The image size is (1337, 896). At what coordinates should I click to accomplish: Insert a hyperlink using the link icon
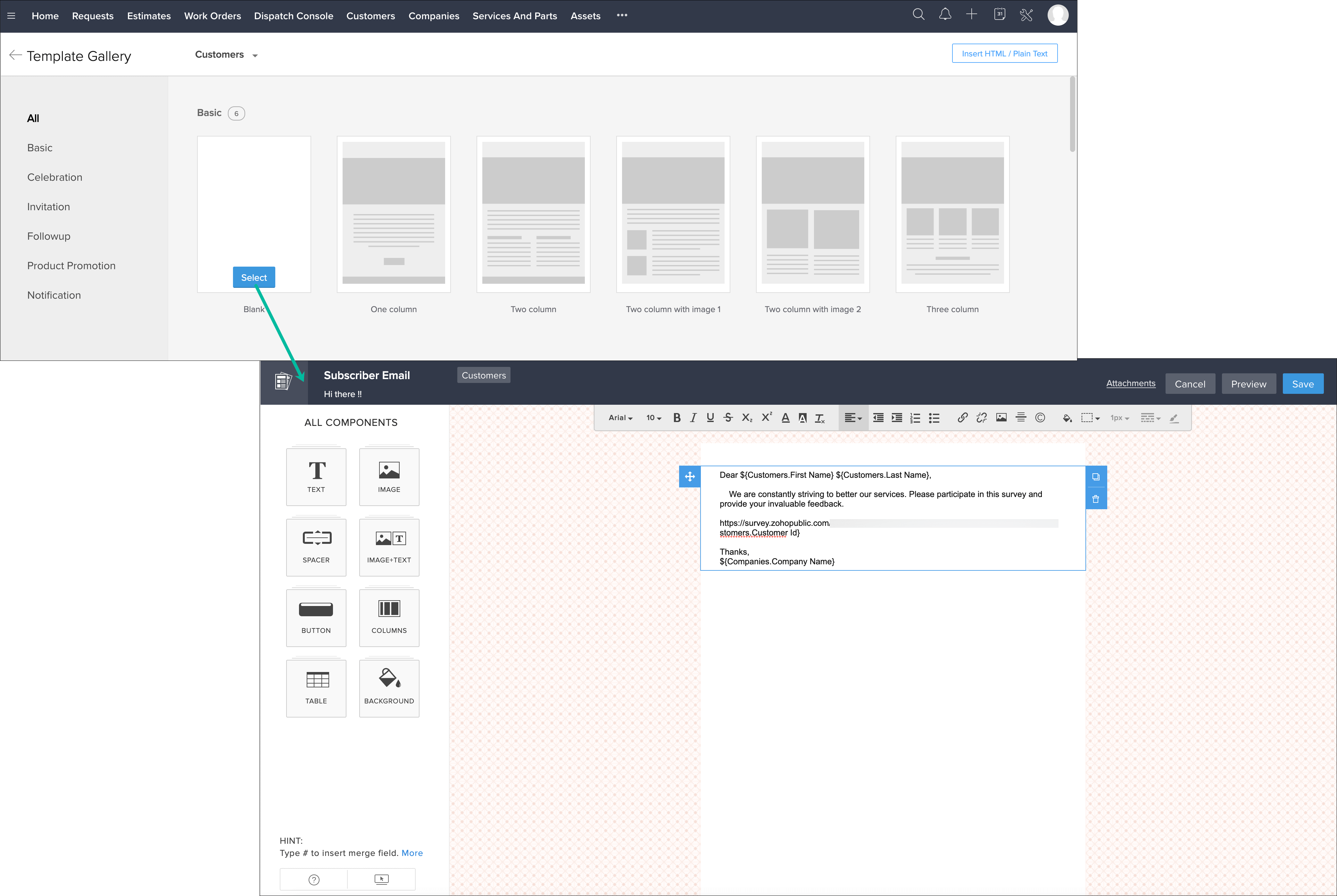[x=963, y=418]
